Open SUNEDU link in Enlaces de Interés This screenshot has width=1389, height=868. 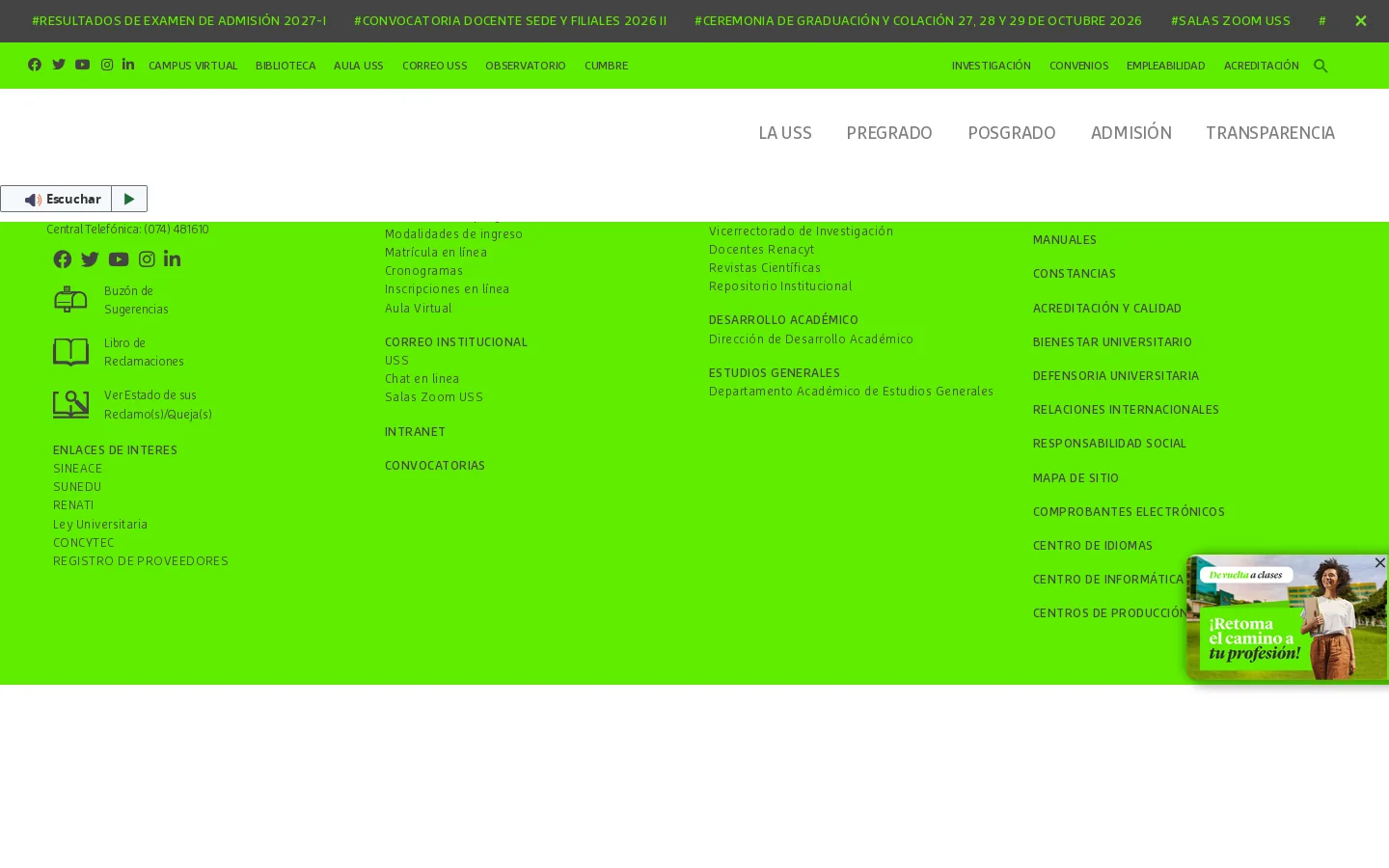pyautogui.click(x=77, y=487)
